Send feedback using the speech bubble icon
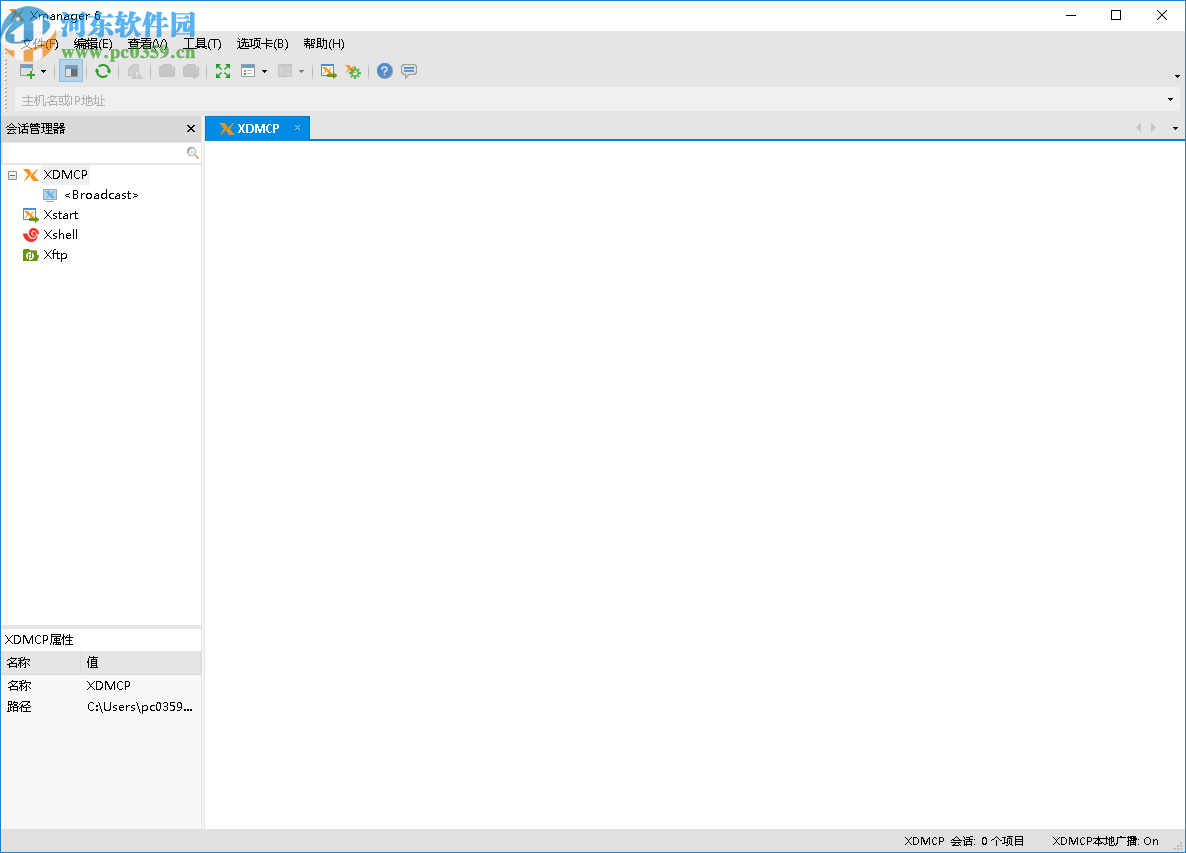 pyautogui.click(x=408, y=71)
